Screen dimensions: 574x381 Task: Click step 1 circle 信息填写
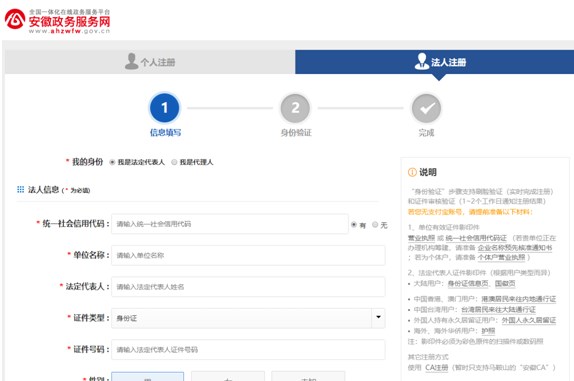(165, 108)
